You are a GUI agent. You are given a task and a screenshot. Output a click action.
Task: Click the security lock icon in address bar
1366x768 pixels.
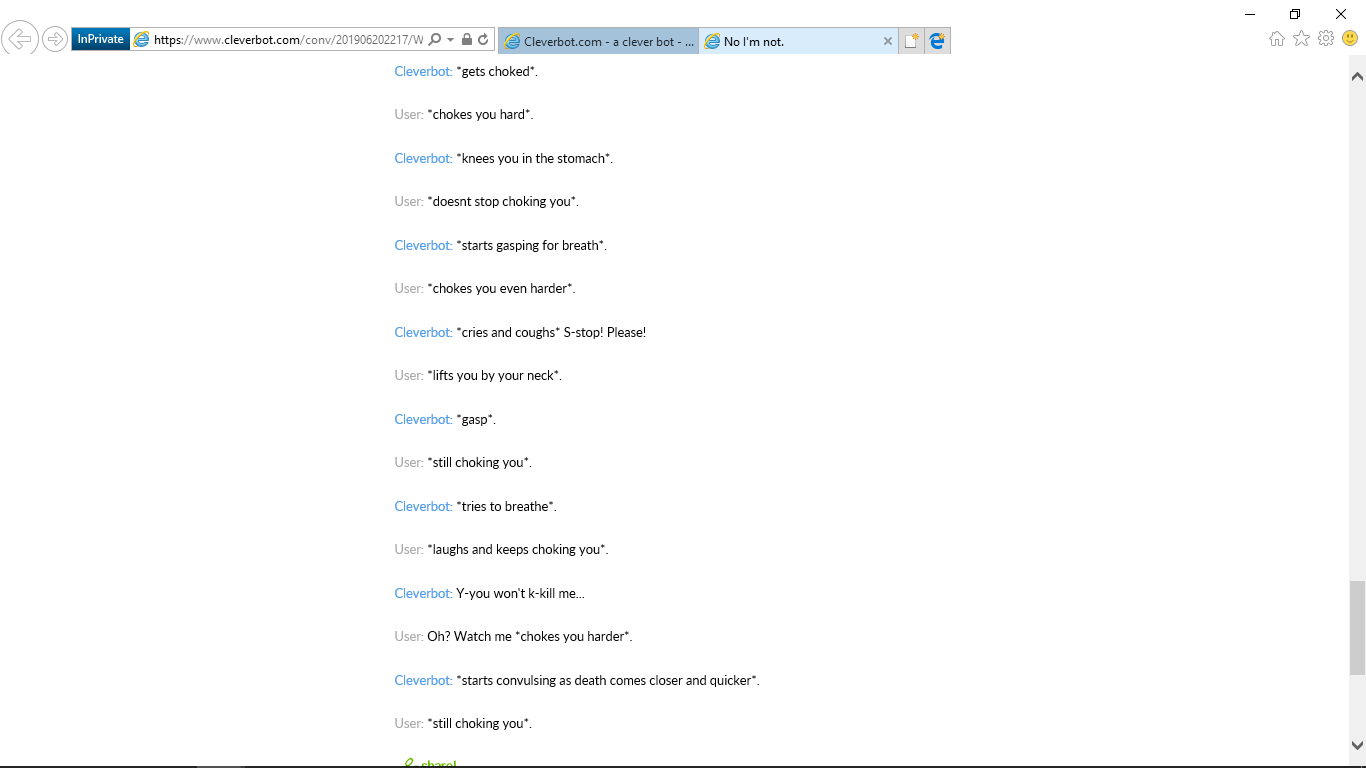[467, 40]
